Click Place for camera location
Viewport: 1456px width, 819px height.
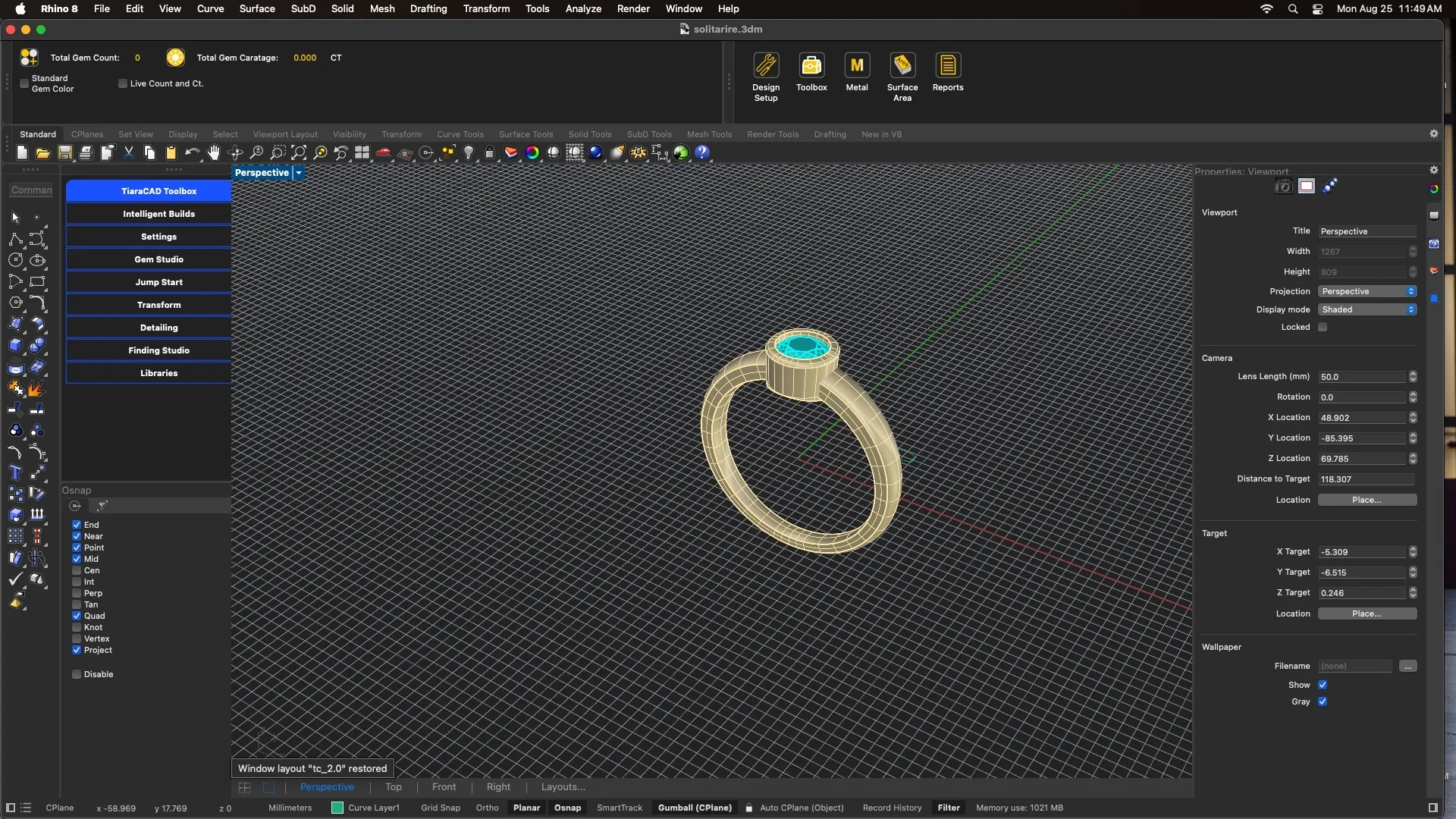click(x=1367, y=499)
